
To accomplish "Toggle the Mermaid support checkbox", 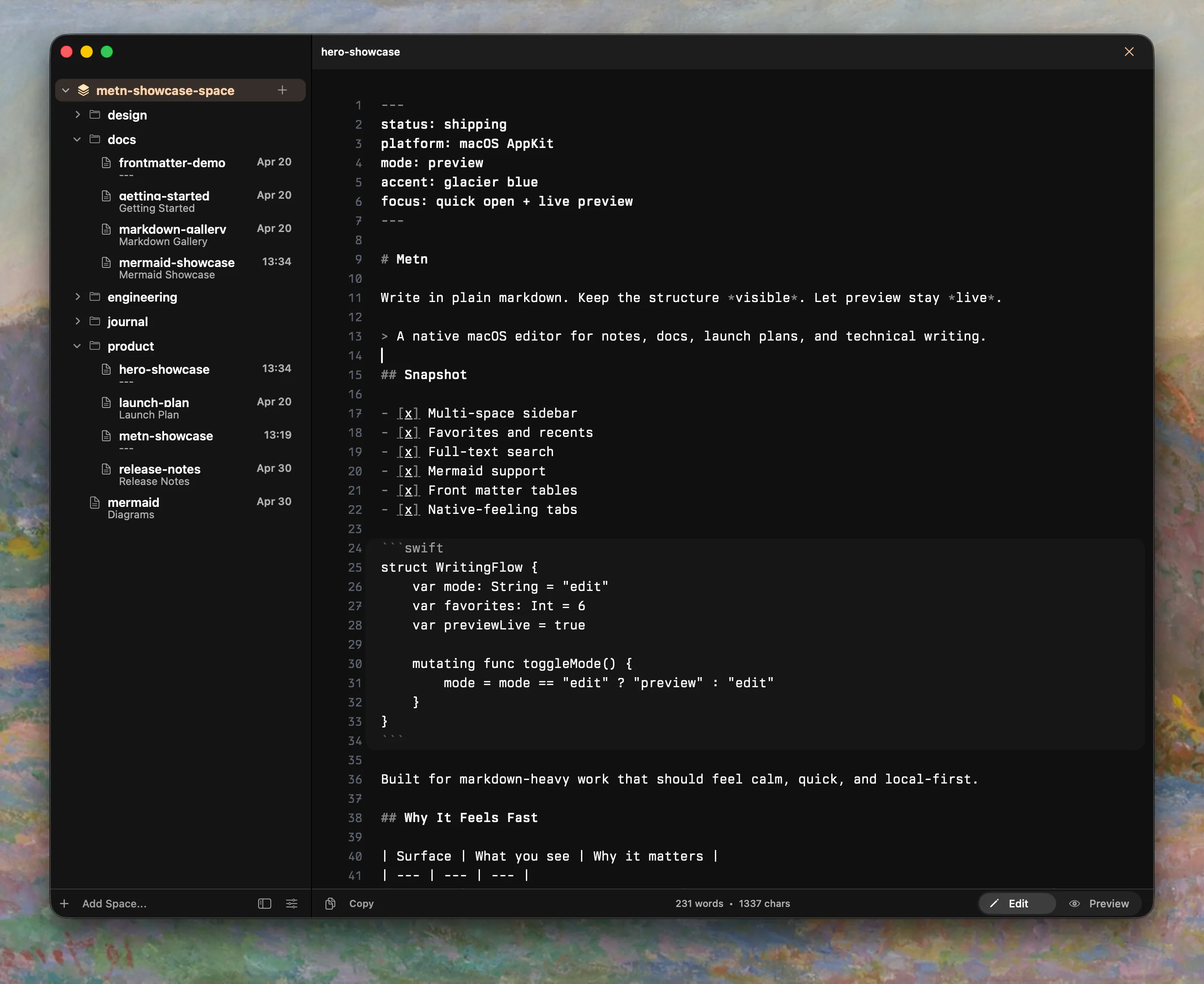I will click(x=408, y=471).
